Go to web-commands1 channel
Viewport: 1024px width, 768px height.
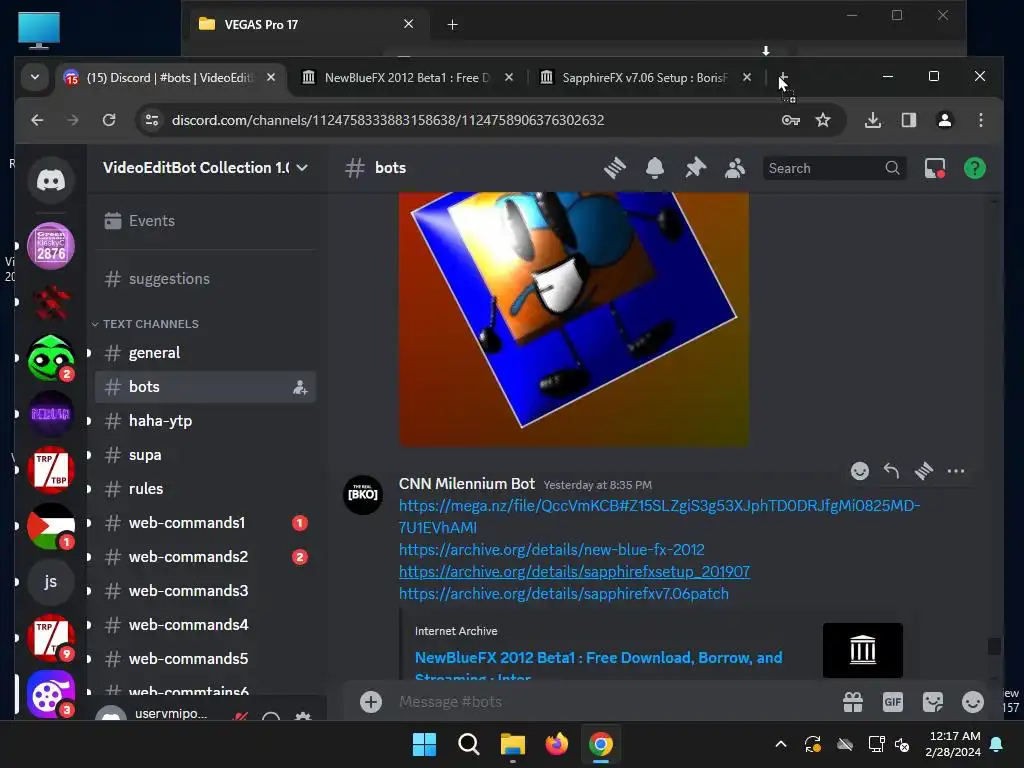[x=206, y=523]
